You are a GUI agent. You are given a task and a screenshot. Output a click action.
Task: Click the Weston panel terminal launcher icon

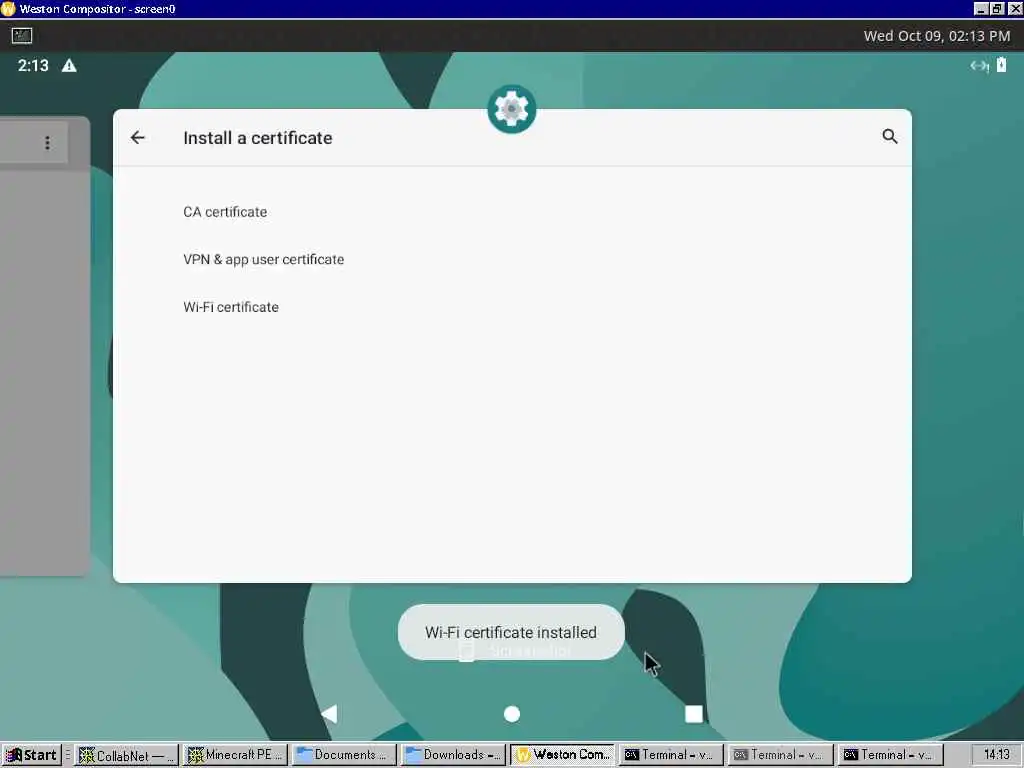22,36
